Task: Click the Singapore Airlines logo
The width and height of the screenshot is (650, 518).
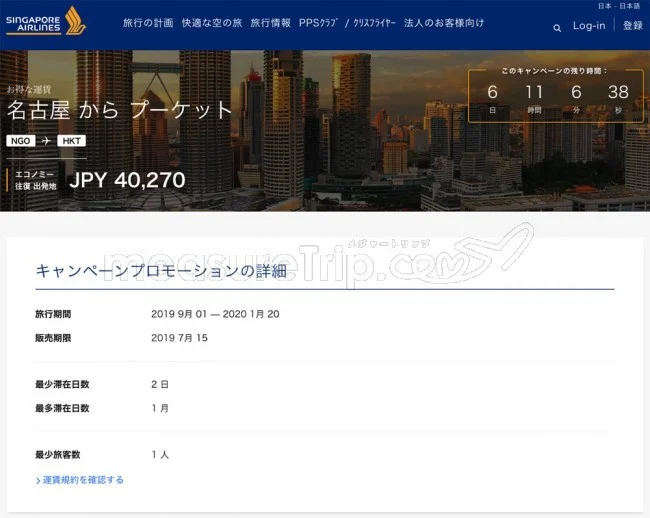Action: click(x=46, y=21)
